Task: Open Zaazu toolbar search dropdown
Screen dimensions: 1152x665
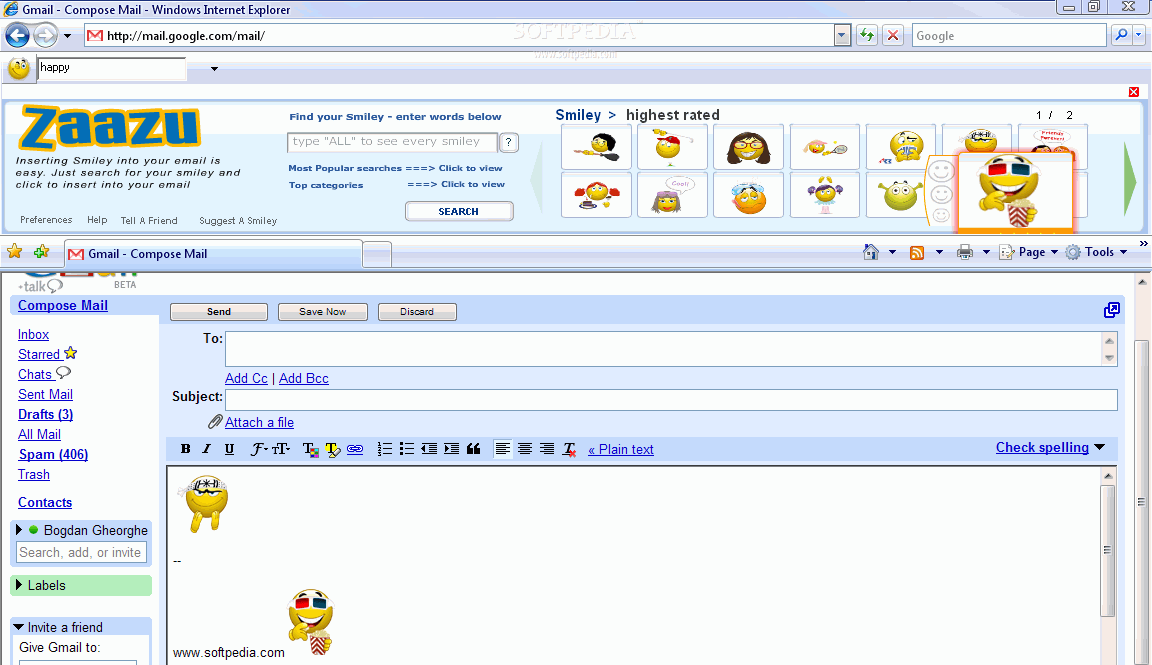Action: [215, 68]
